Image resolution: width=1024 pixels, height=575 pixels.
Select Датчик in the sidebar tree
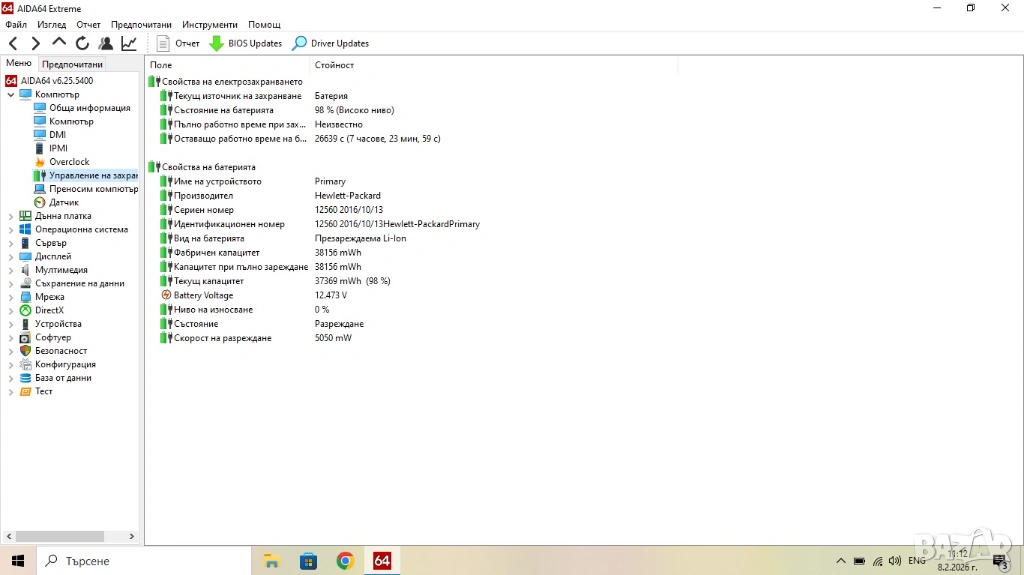64,202
